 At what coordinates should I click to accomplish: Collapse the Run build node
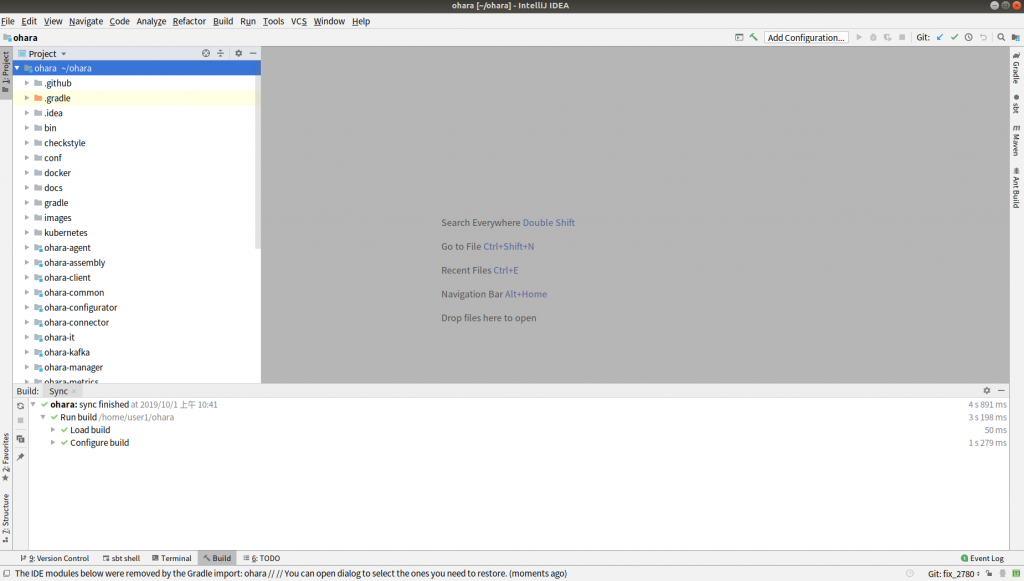pos(43,417)
